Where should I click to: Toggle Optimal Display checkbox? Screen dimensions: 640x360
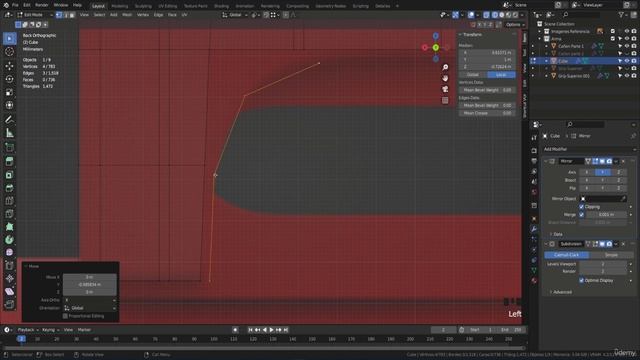(582, 280)
